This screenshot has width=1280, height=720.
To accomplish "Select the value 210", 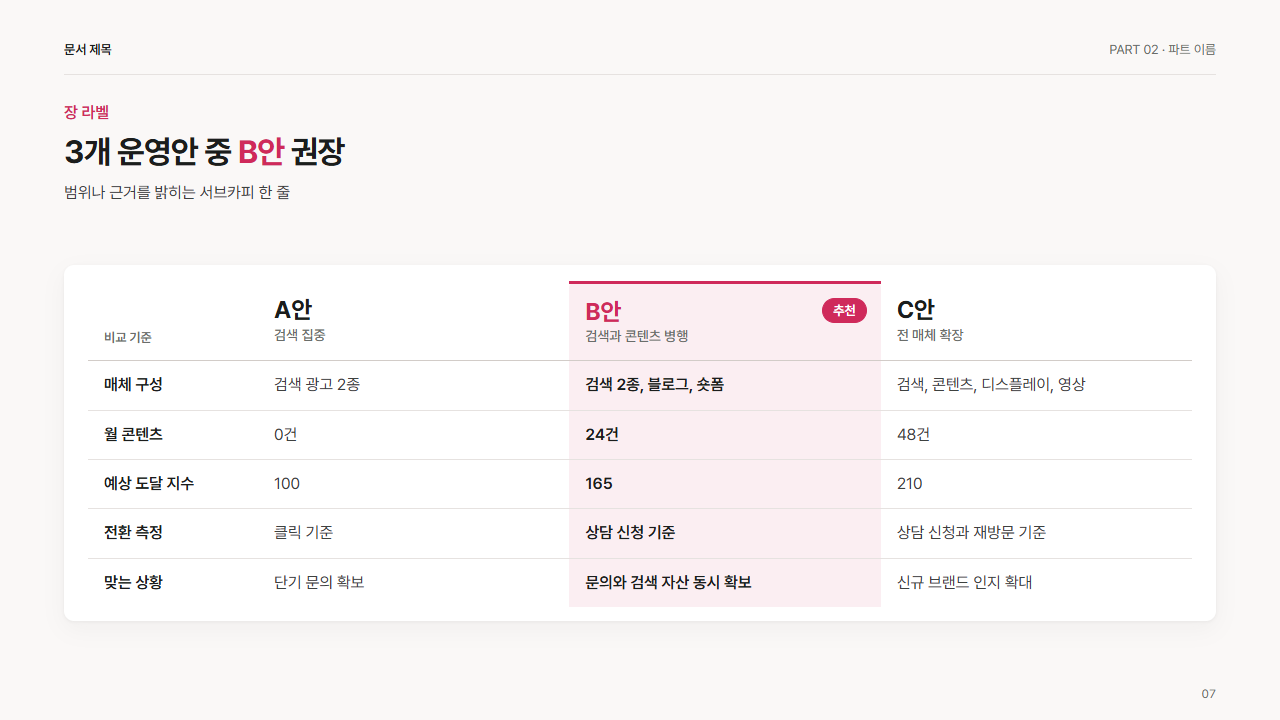I will 910,483.
